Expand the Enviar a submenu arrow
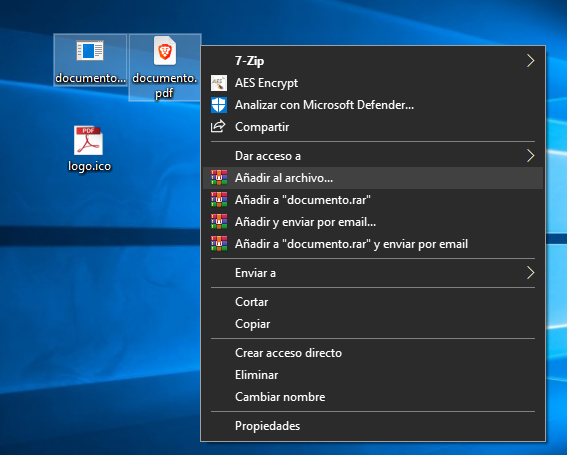This screenshot has height=455, width=567. pos(530,273)
